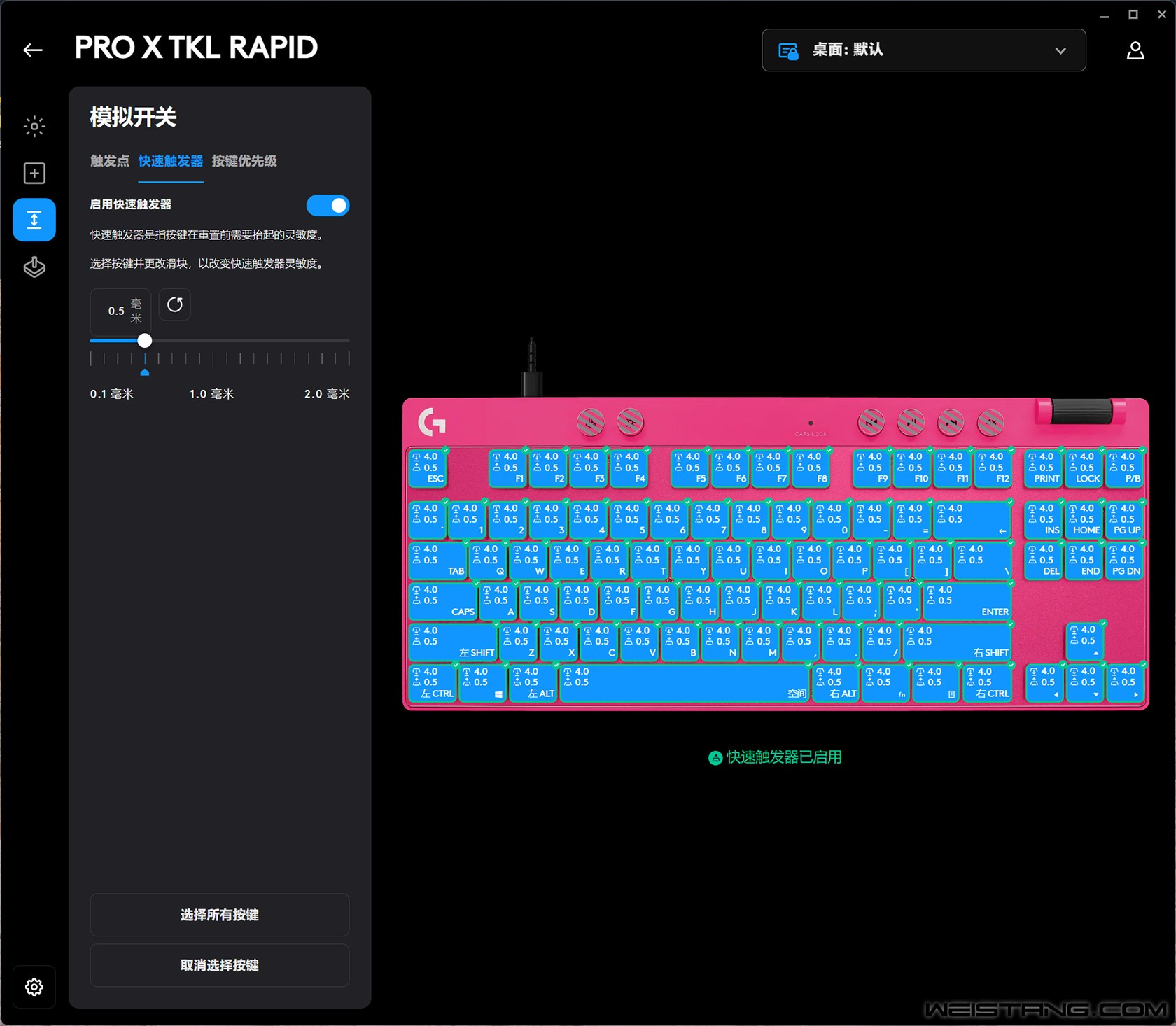
Task: Reset rapid trigger value with circular arrow
Action: click(175, 304)
